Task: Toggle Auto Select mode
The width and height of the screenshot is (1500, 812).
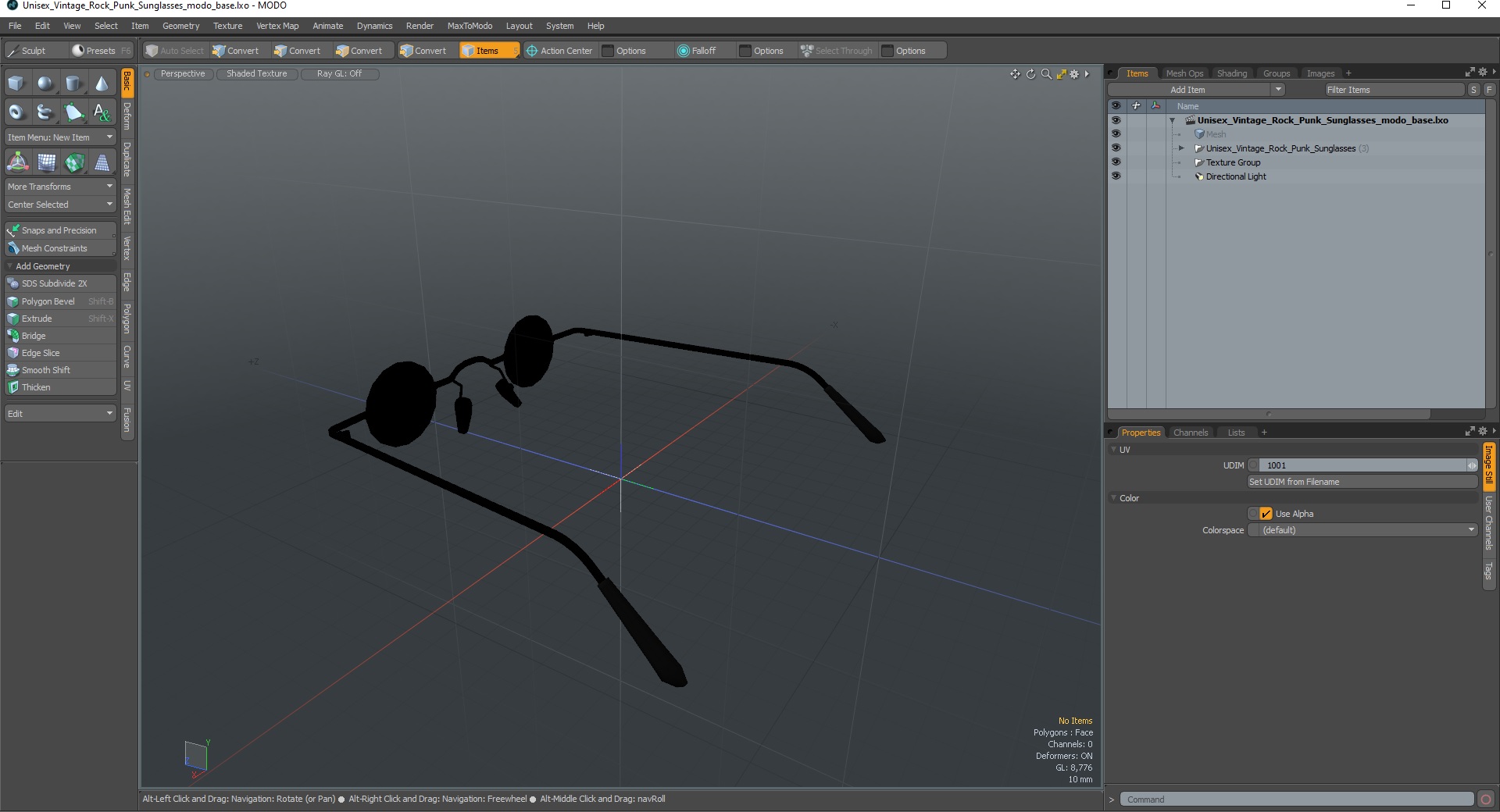Action: (175, 51)
